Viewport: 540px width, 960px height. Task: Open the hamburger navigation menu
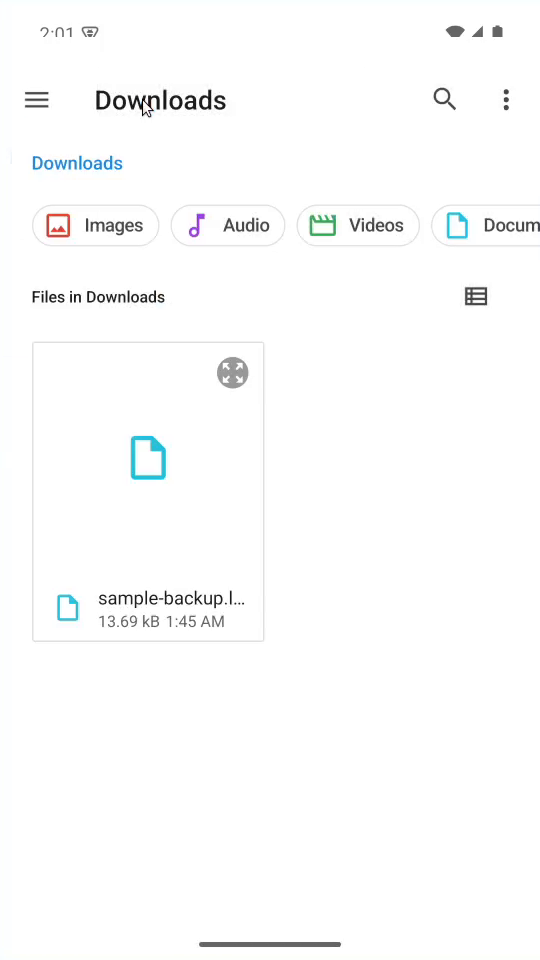[37, 100]
